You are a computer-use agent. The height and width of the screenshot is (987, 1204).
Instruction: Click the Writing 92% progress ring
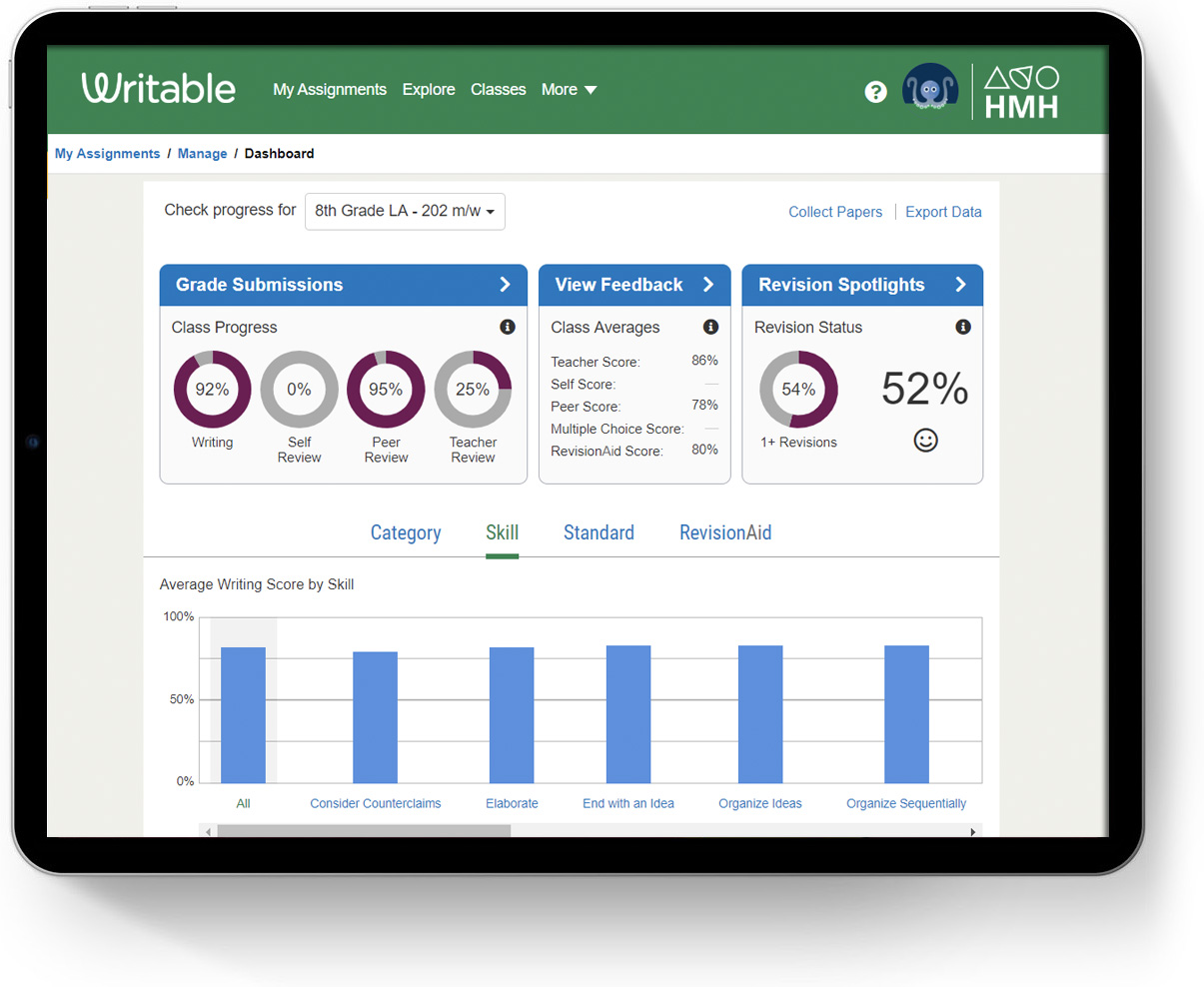(x=212, y=389)
